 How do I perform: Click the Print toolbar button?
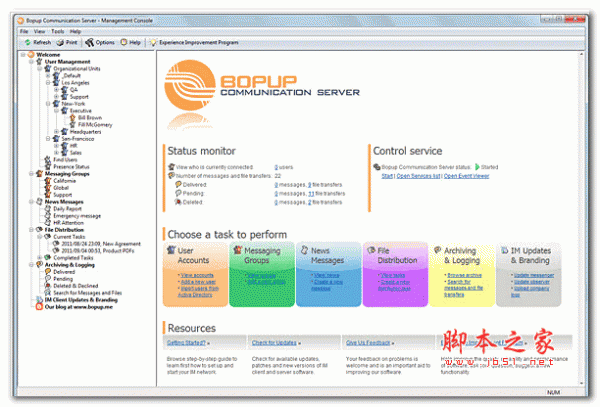point(67,42)
